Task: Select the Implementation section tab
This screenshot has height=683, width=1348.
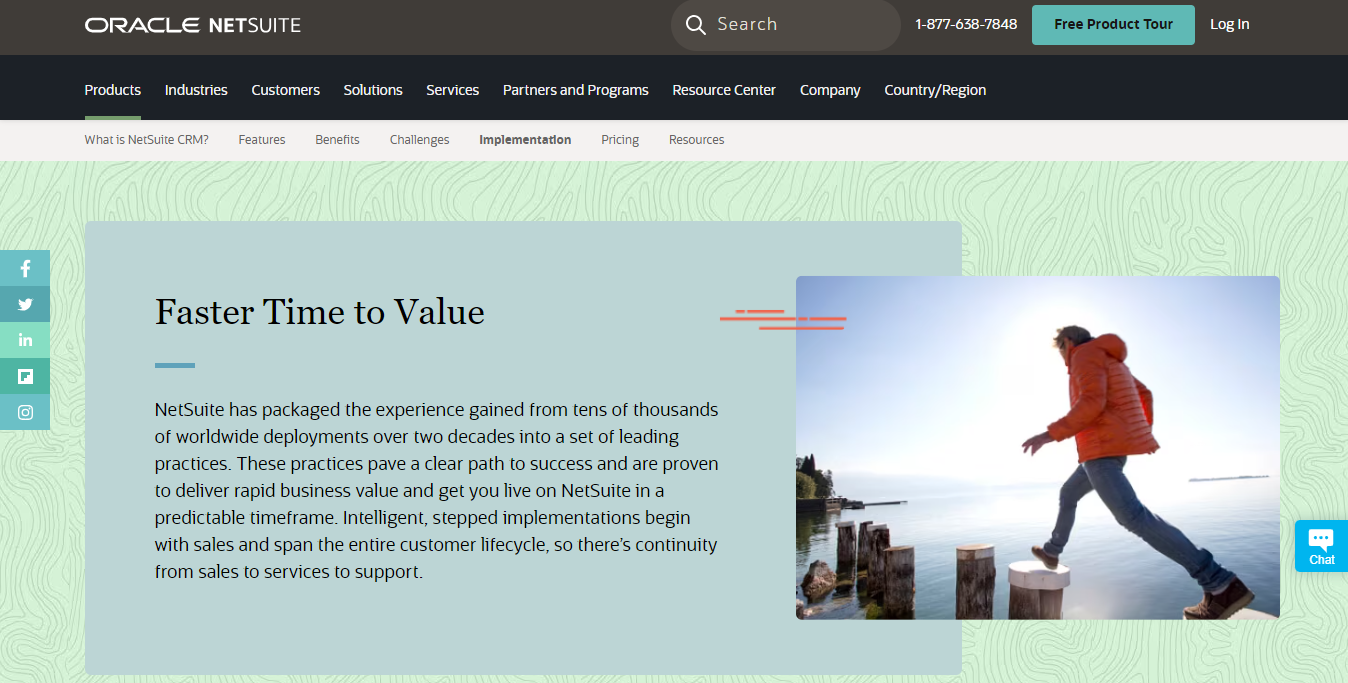Action: (525, 140)
